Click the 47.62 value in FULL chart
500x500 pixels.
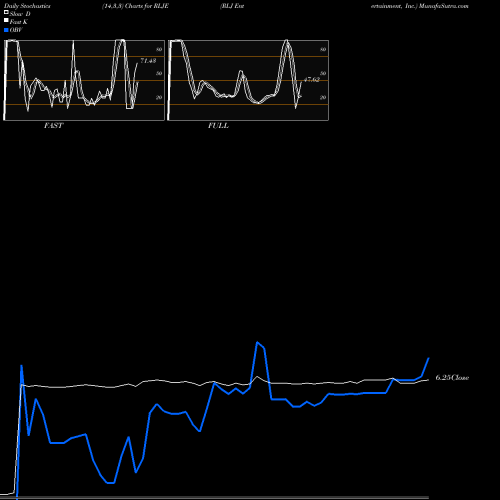tap(312, 80)
